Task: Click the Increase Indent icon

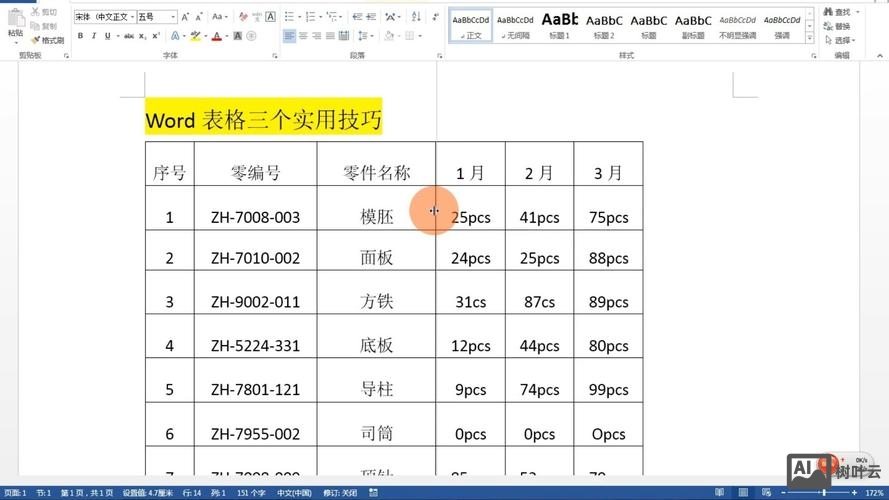Action: [x=371, y=17]
